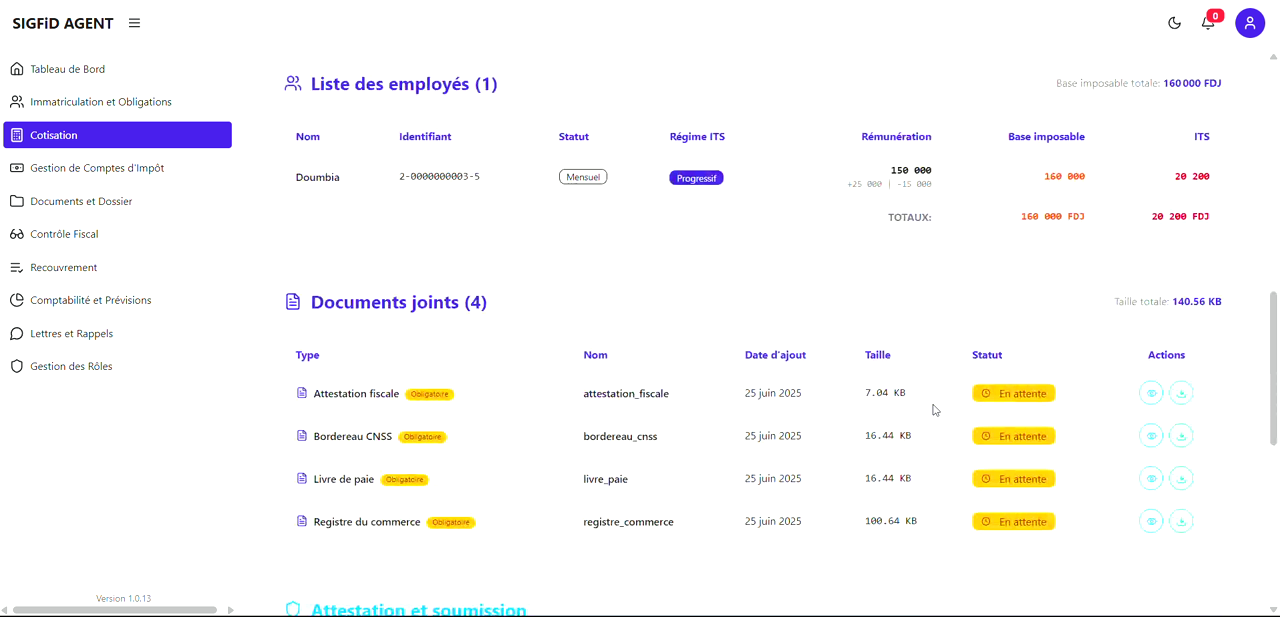Toggle dark mode with the moon icon
Image resolution: width=1280 pixels, height=617 pixels.
1174,22
